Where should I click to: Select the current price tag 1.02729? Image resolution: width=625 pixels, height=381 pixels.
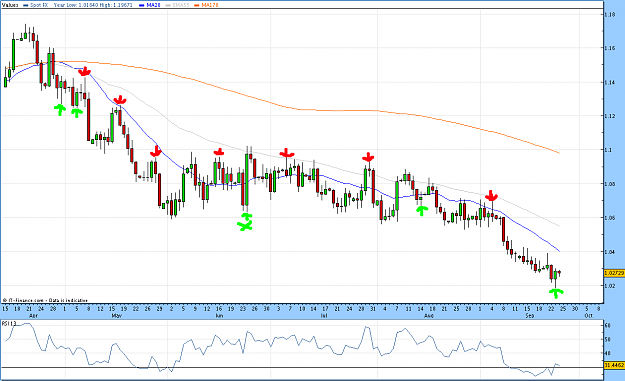click(614, 273)
